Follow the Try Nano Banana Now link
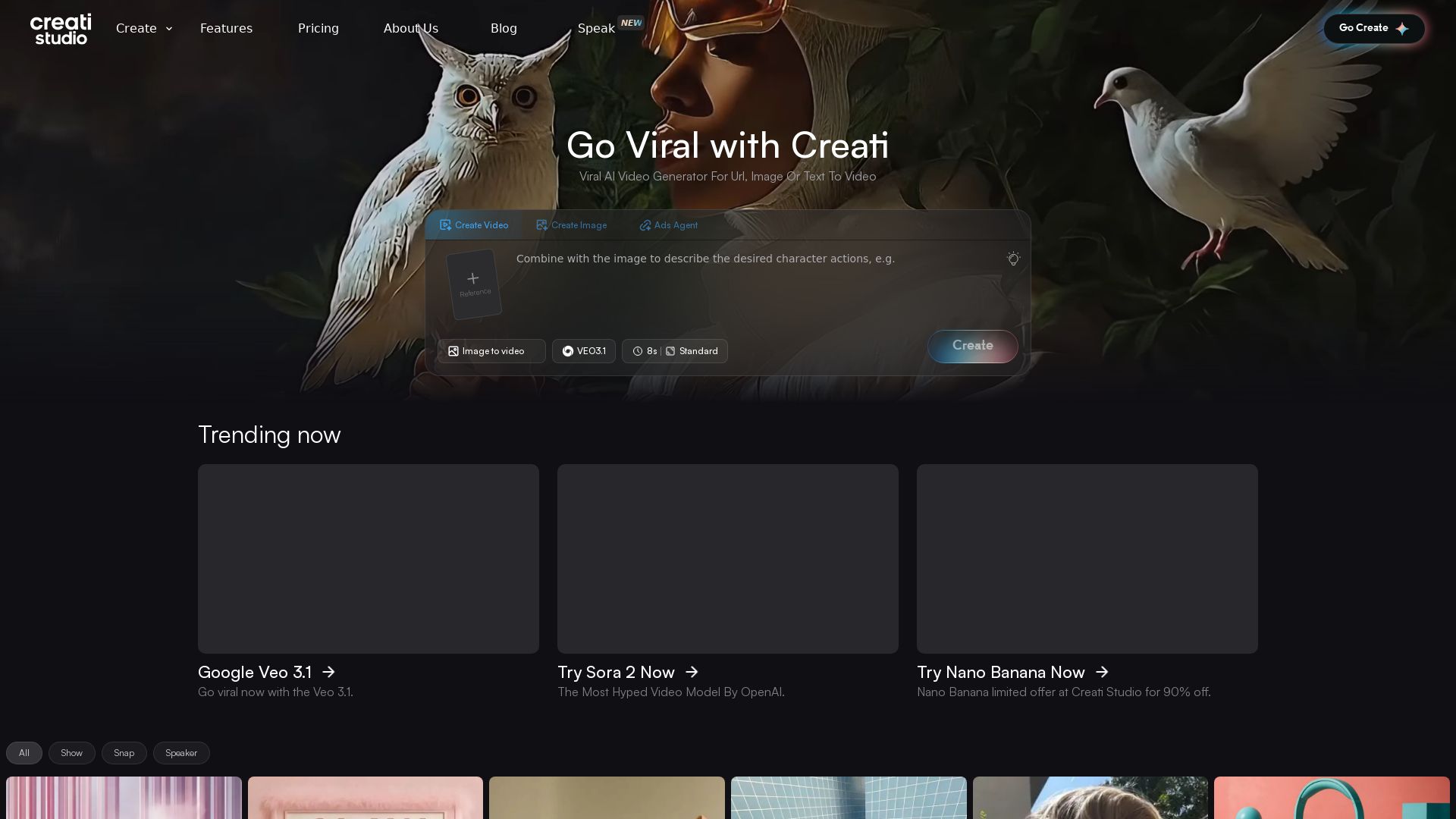 1013,673
